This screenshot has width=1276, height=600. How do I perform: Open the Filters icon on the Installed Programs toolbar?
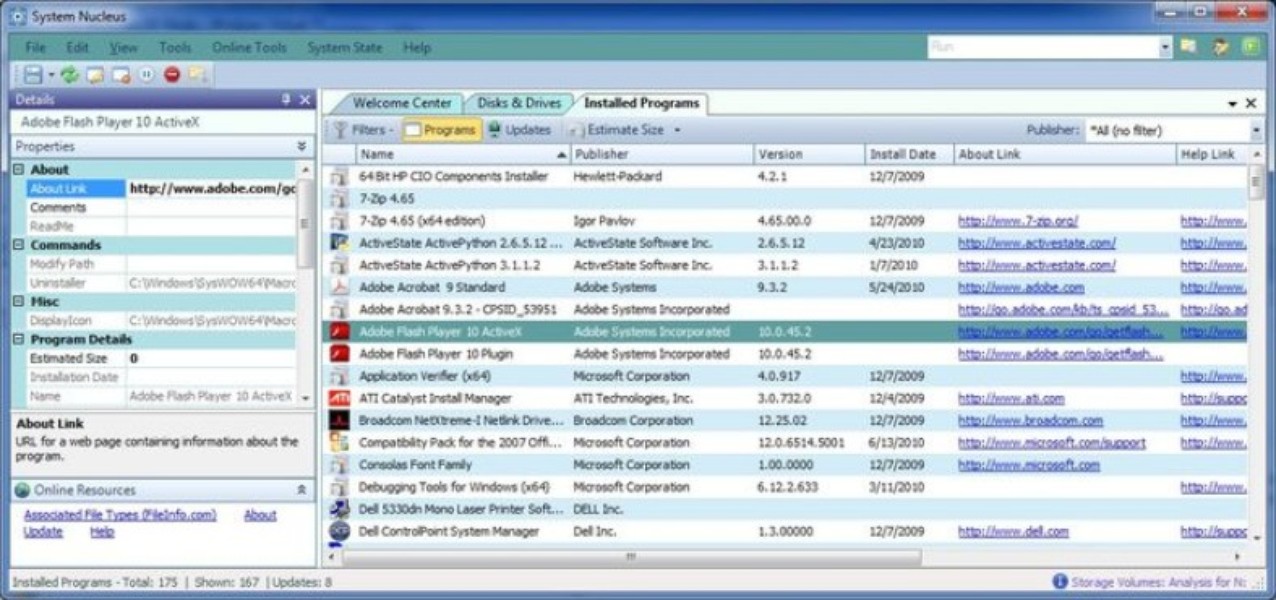point(340,128)
